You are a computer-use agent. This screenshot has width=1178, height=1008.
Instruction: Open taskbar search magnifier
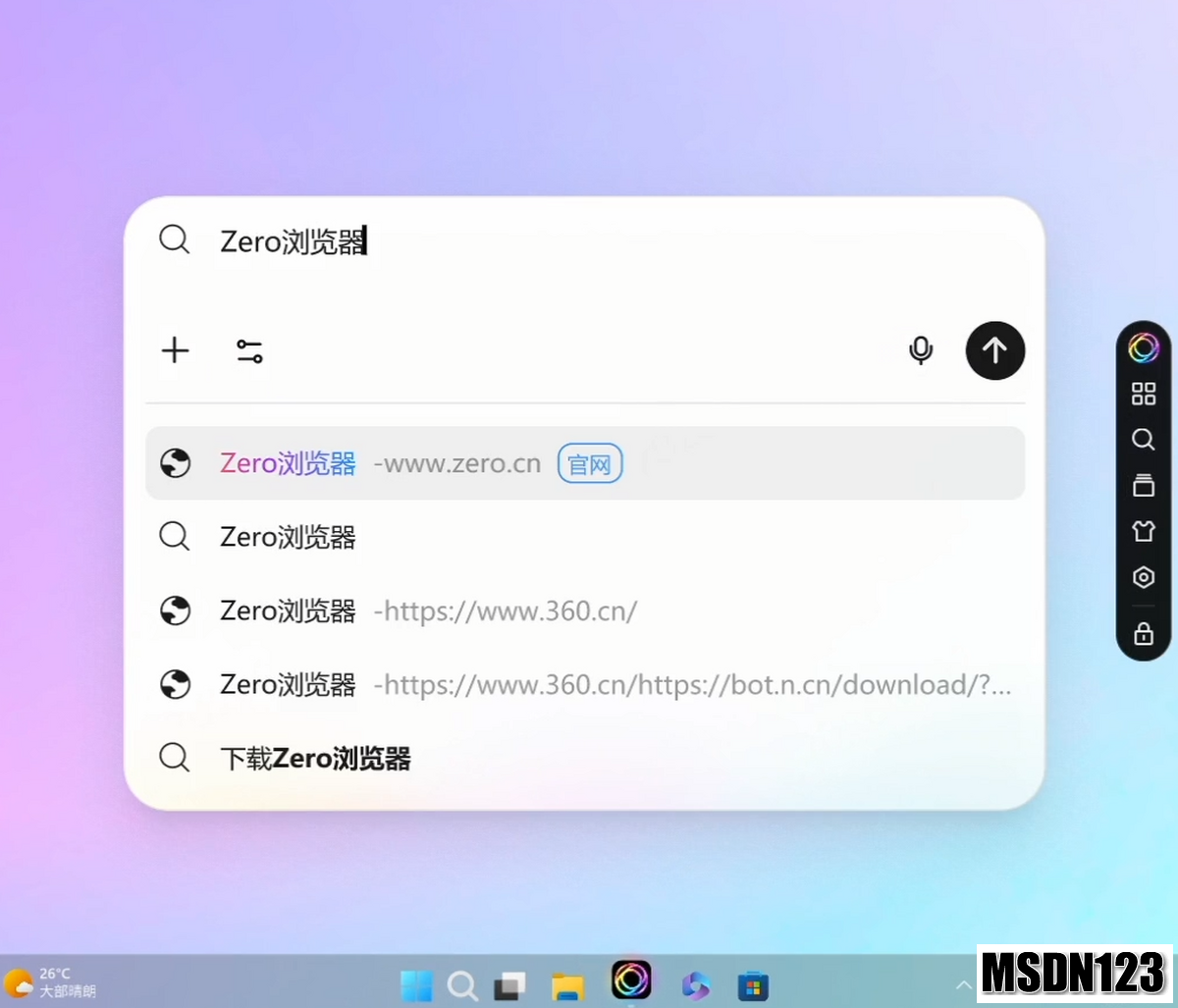pyautogui.click(x=462, y=985)
